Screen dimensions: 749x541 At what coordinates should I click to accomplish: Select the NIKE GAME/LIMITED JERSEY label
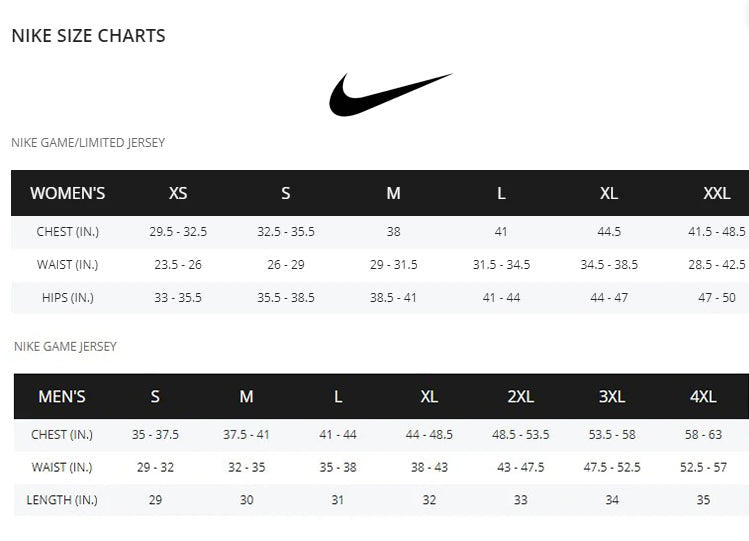coord(88,143)
